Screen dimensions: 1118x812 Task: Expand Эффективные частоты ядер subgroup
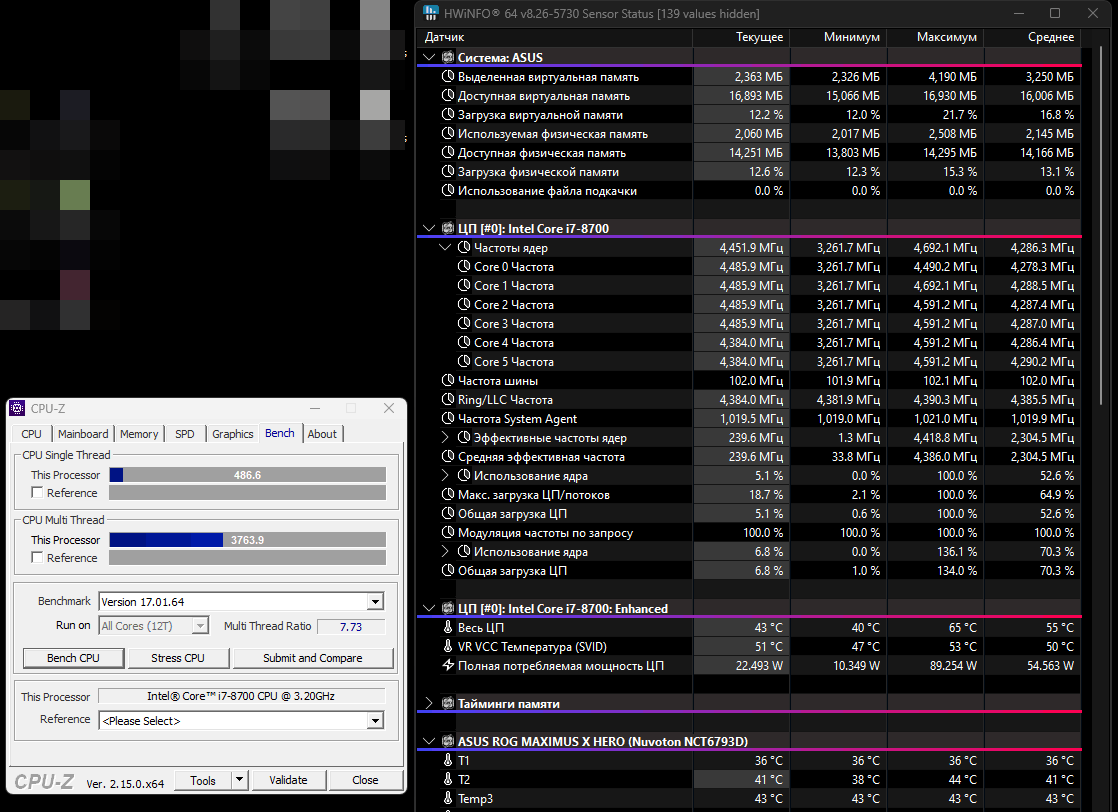pyautogui.click(x=445, y=437)
